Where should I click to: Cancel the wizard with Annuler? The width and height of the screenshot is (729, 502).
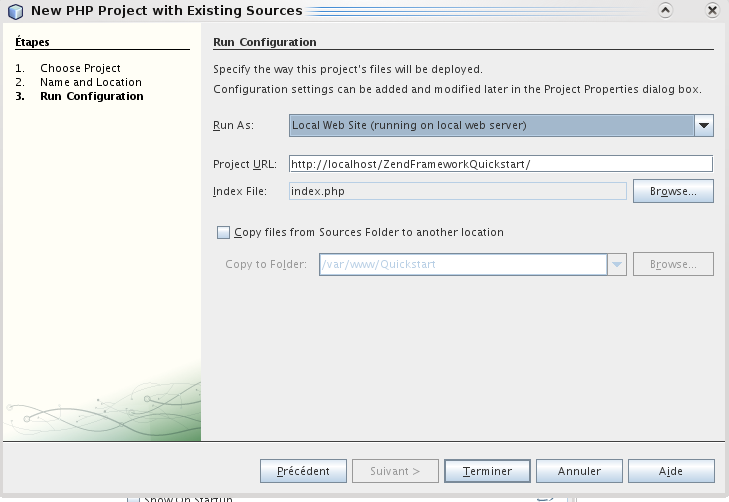click(579, 471)
